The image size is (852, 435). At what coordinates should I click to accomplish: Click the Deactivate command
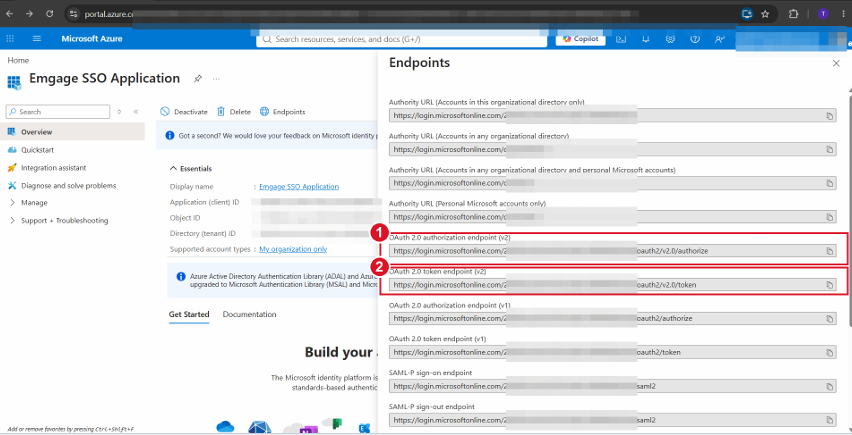184,111
